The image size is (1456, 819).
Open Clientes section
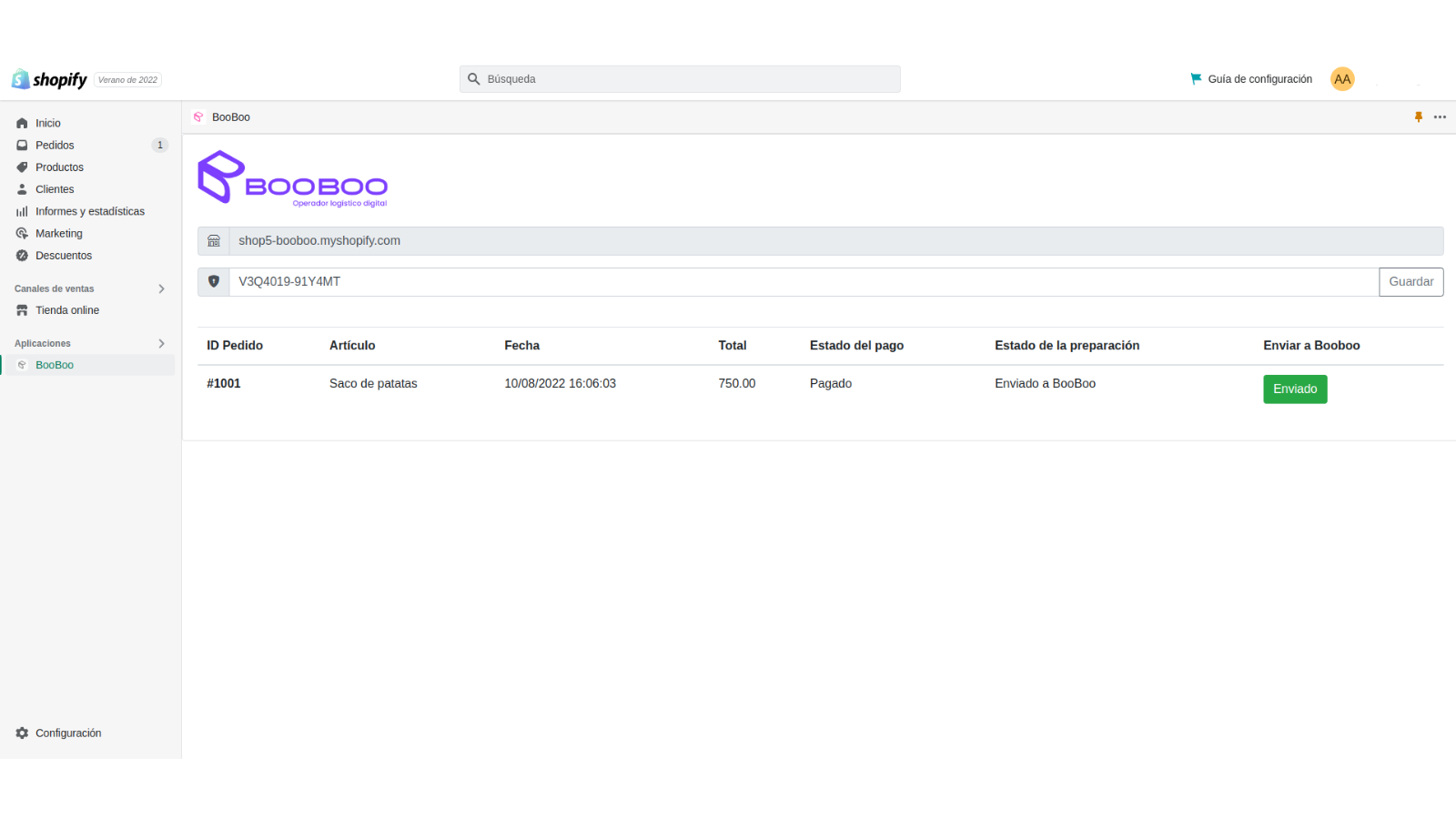(x=55, y=189)
